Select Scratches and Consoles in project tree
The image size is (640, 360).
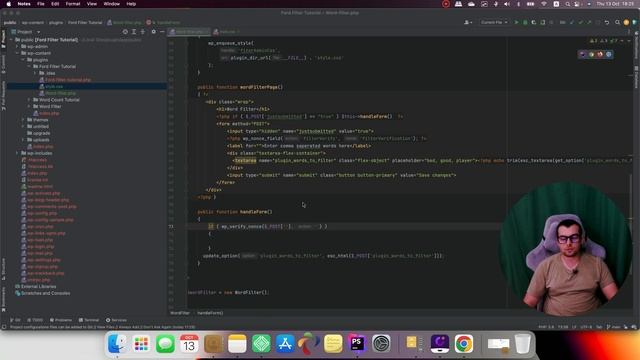[45, 293]
